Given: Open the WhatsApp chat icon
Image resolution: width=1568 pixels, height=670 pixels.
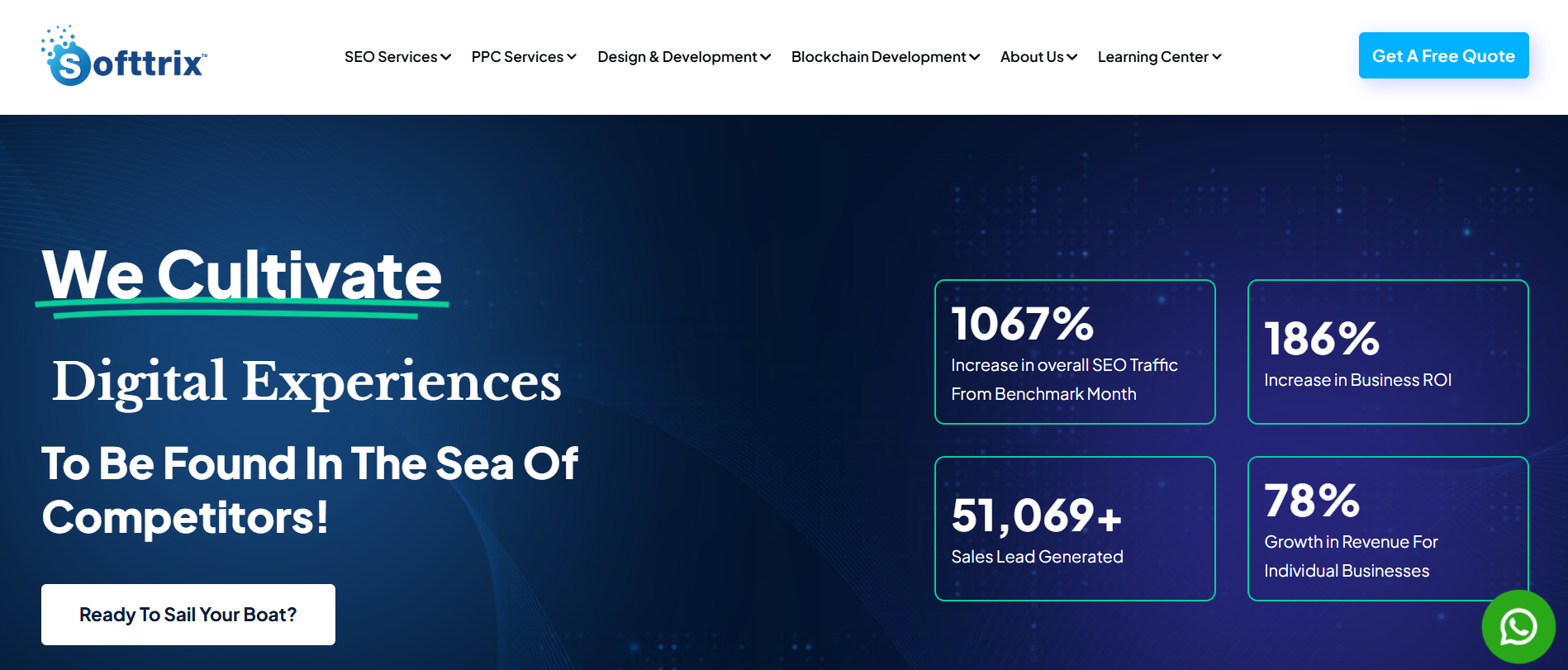Looking at the screenshot, I should (x=1518, y=626).
